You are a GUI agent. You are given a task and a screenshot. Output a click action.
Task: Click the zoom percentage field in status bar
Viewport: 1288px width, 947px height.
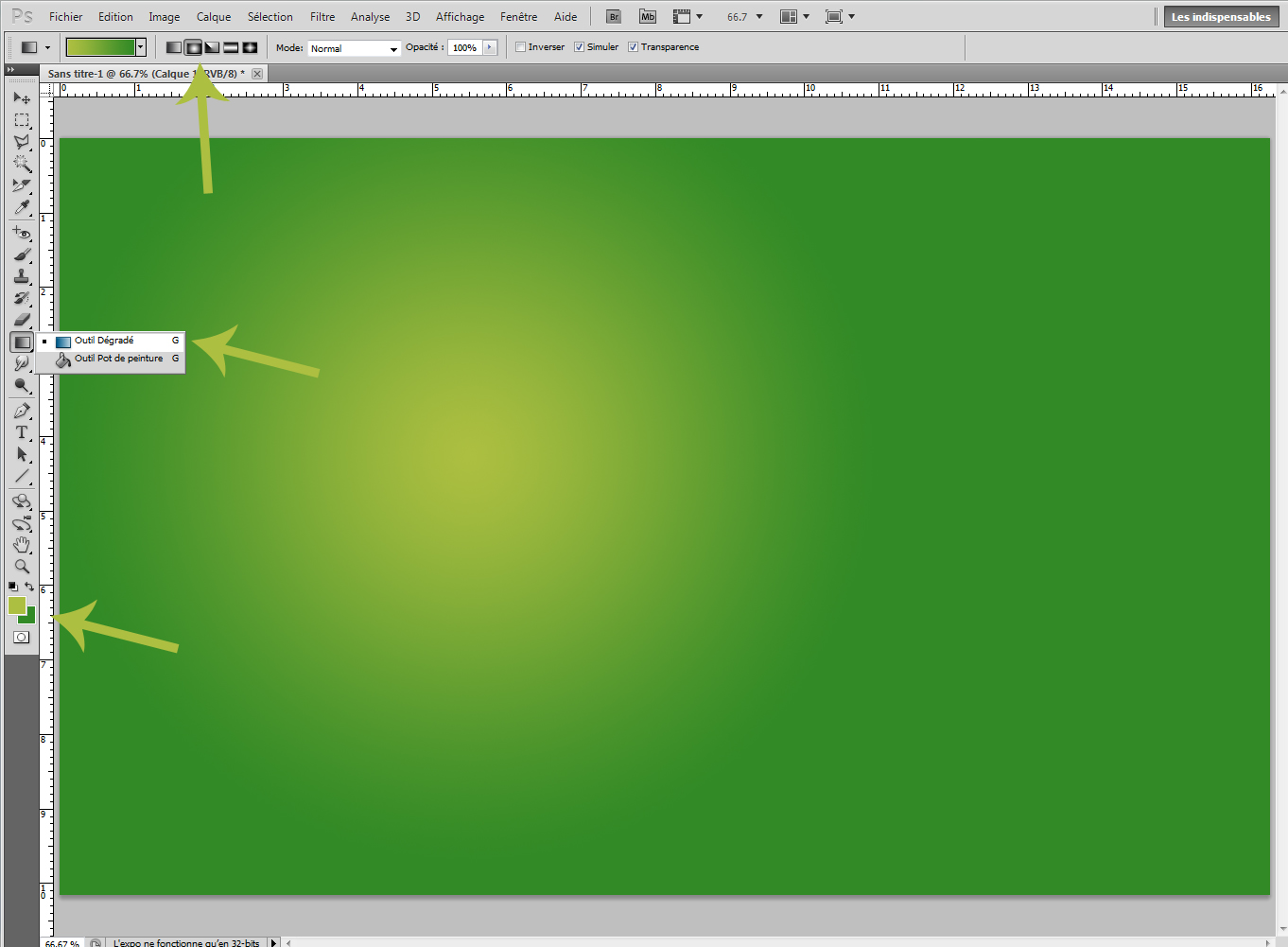tap(62, 942)
